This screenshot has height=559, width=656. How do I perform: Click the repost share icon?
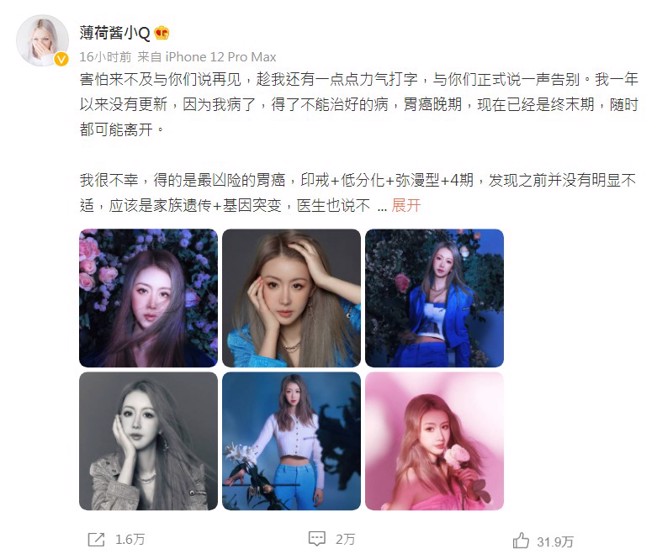[x=96, y=539]
